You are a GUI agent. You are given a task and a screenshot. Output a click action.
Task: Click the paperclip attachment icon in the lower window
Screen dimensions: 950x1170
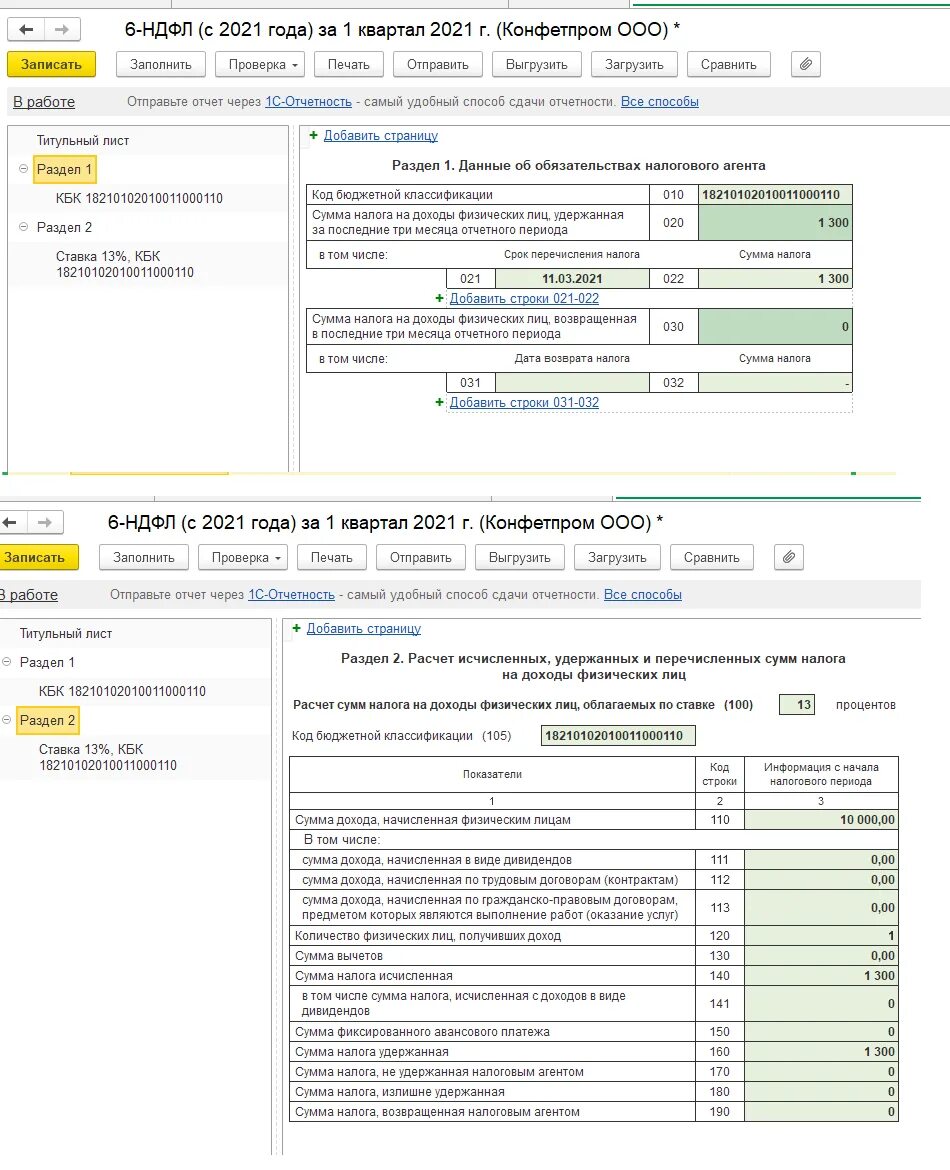coord(789,557)
